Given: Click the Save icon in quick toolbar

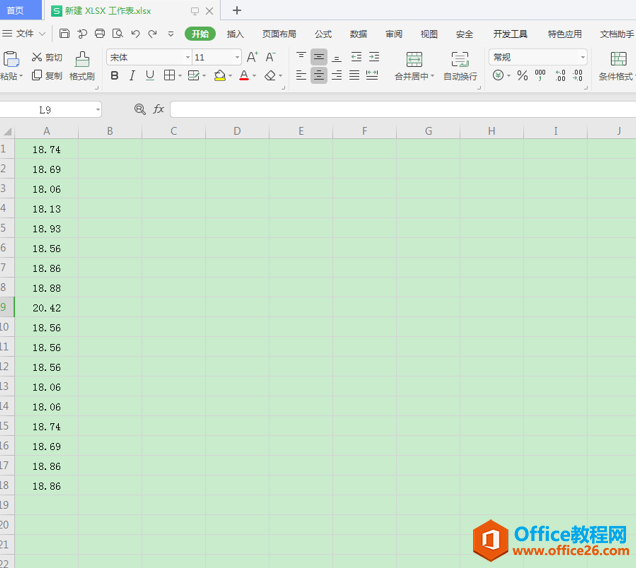Looking at the screenshot, I should (64, 33).
